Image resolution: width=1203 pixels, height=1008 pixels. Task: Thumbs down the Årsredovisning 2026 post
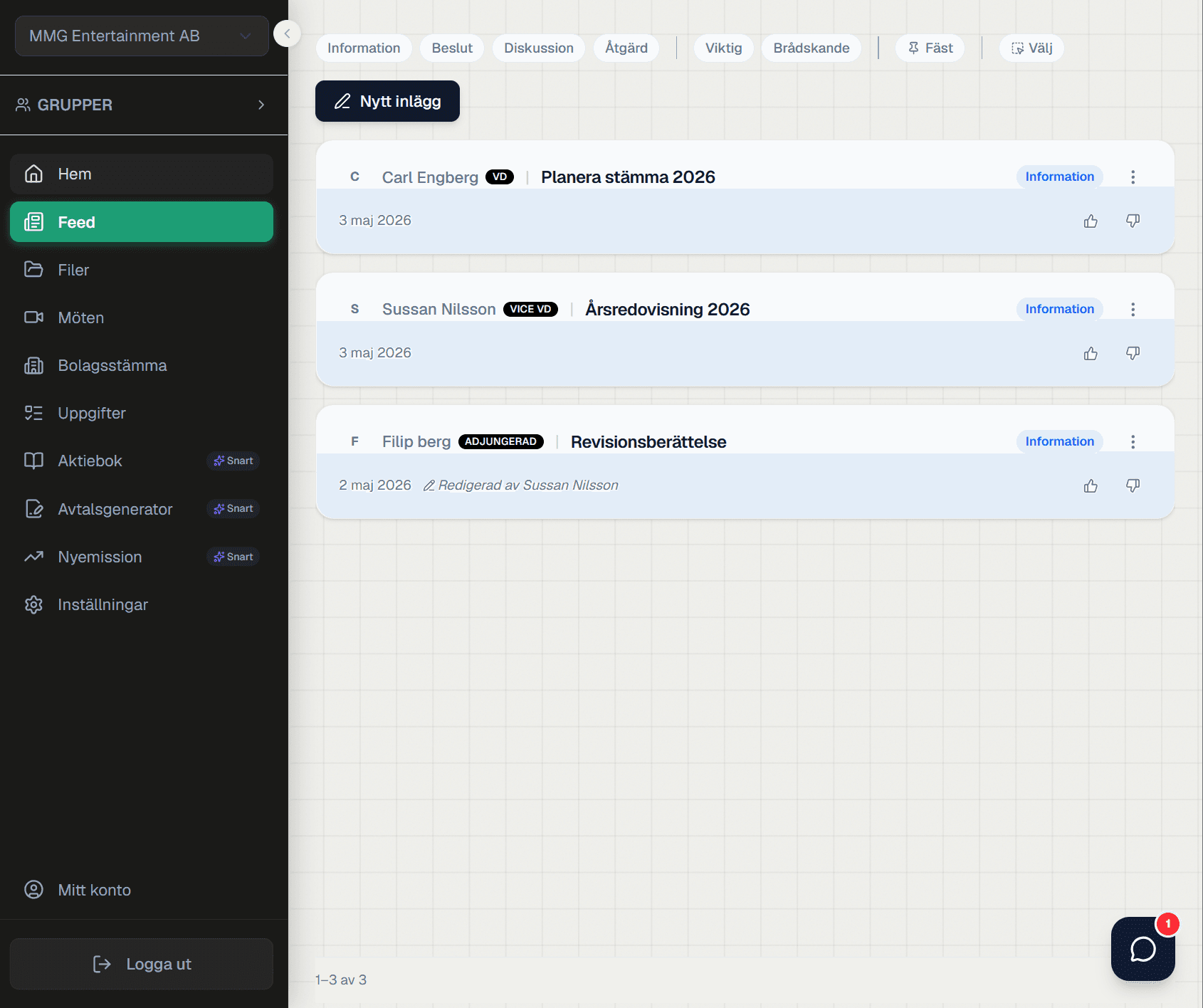point(1133,354)
